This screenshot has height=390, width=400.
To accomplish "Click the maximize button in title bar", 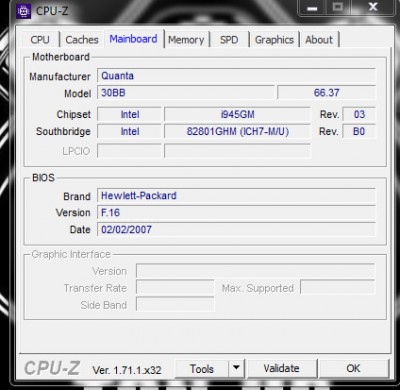I will (x=338, y=7).
